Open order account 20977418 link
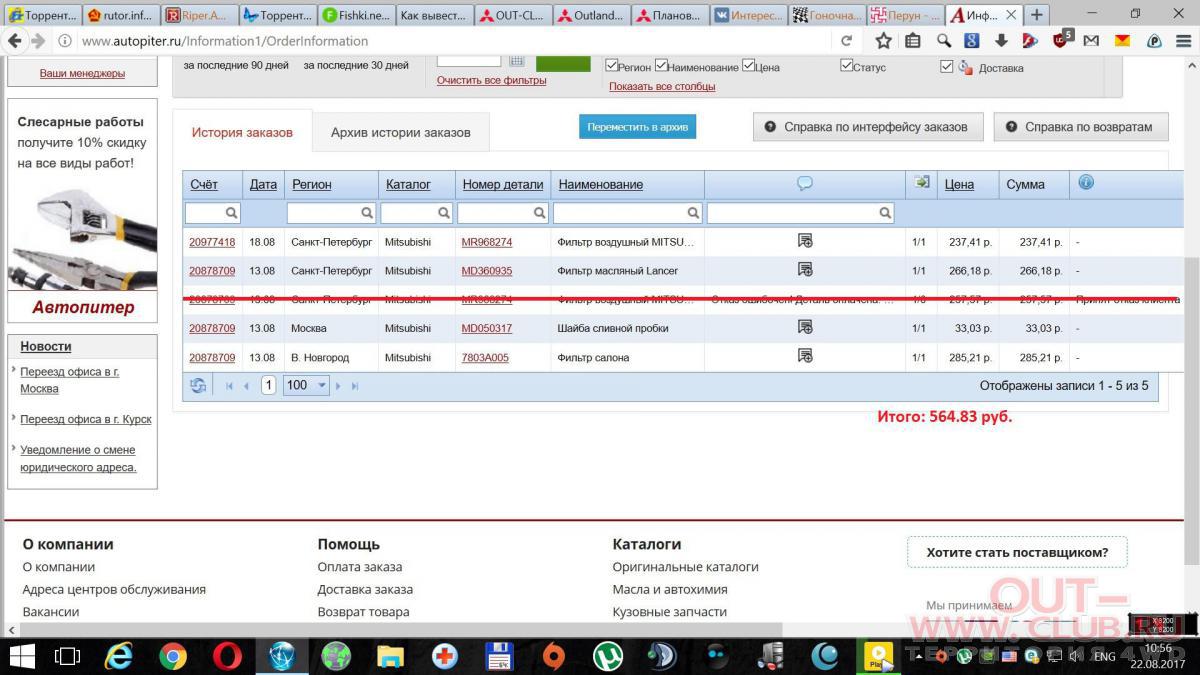The image size is (1200, 675). [x=212, y=242]
